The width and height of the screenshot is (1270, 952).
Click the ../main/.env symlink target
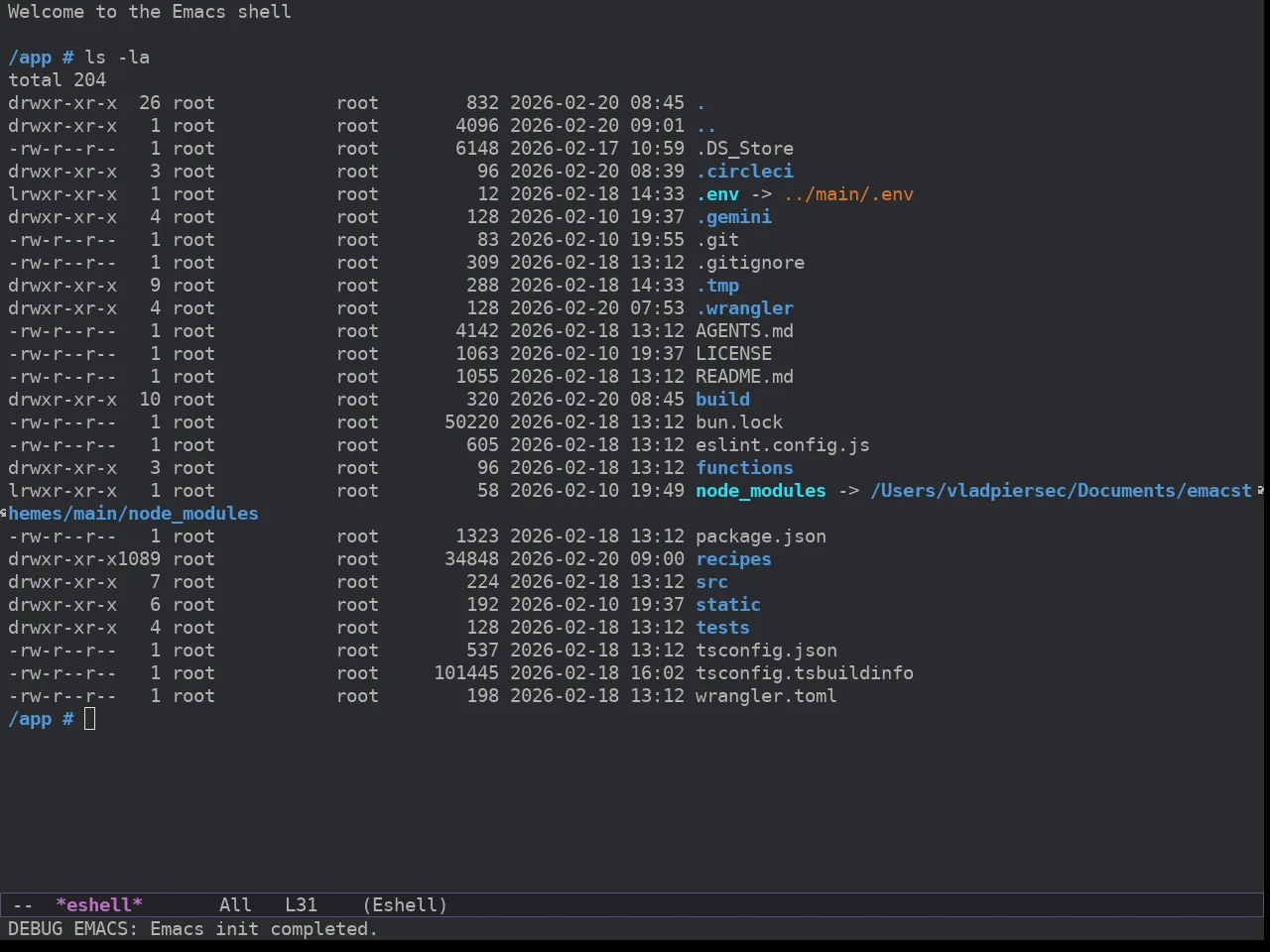[x=848, y=194]
